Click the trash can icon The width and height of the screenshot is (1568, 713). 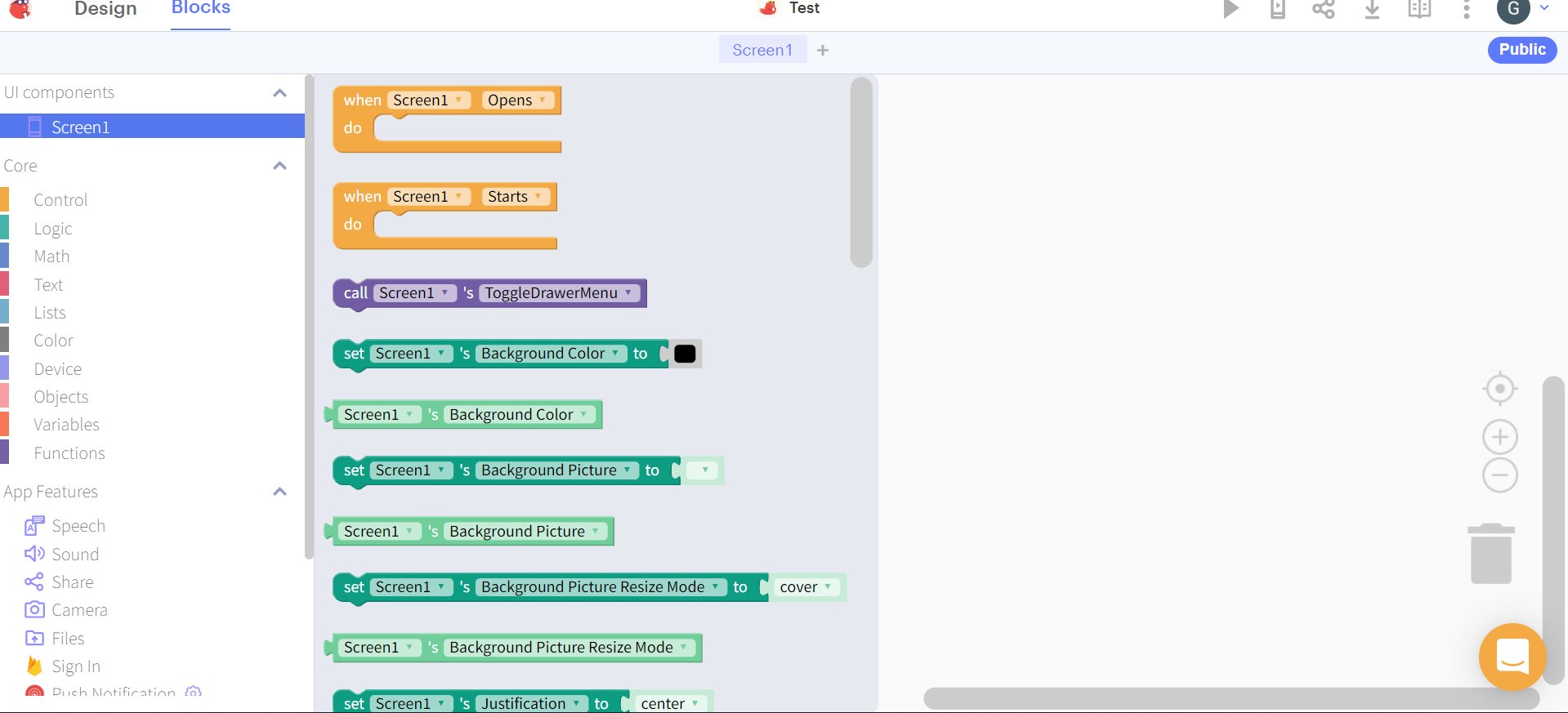pos(1491,554)
